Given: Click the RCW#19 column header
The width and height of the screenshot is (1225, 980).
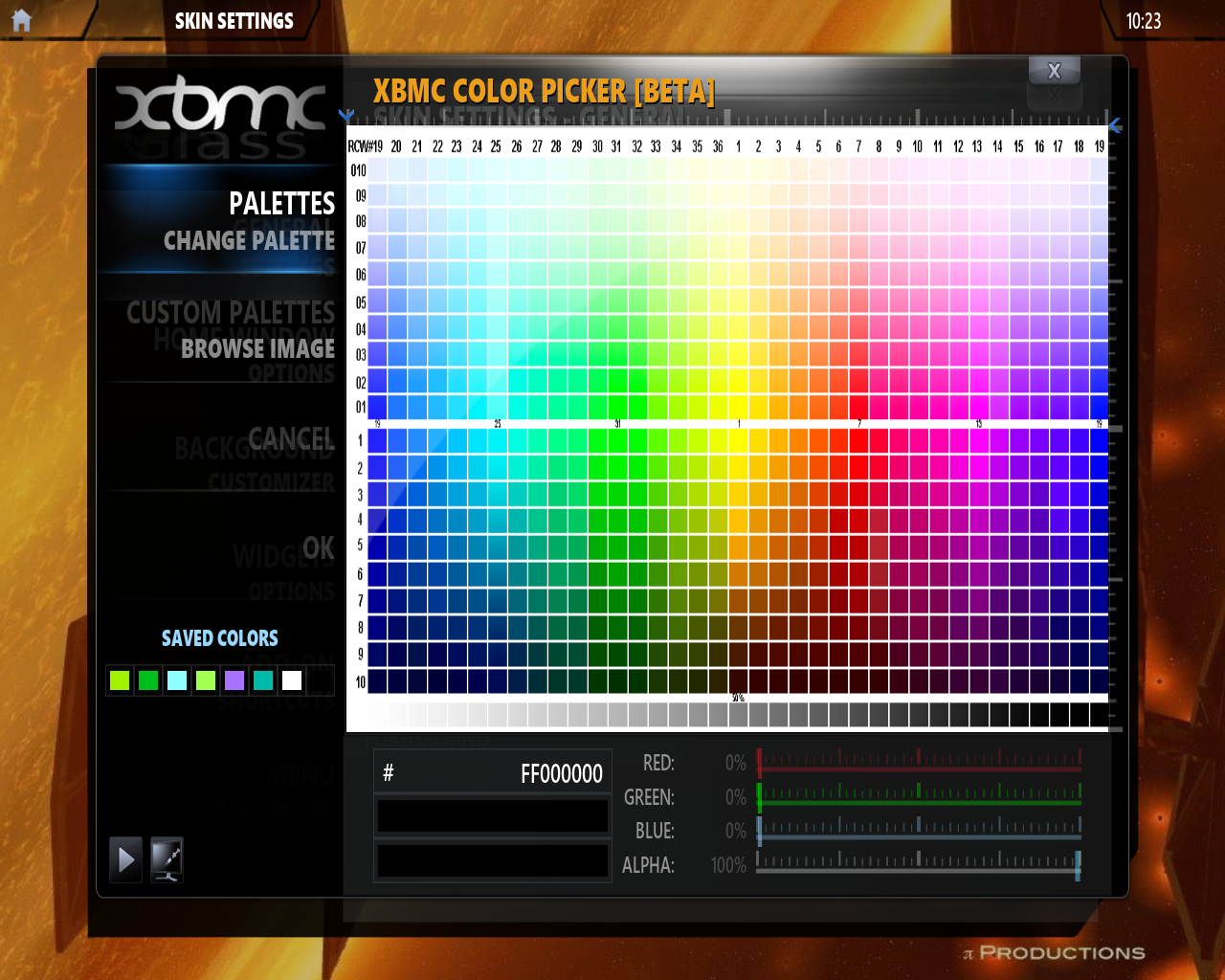Looking at the screenshot, I should point(366,146).
